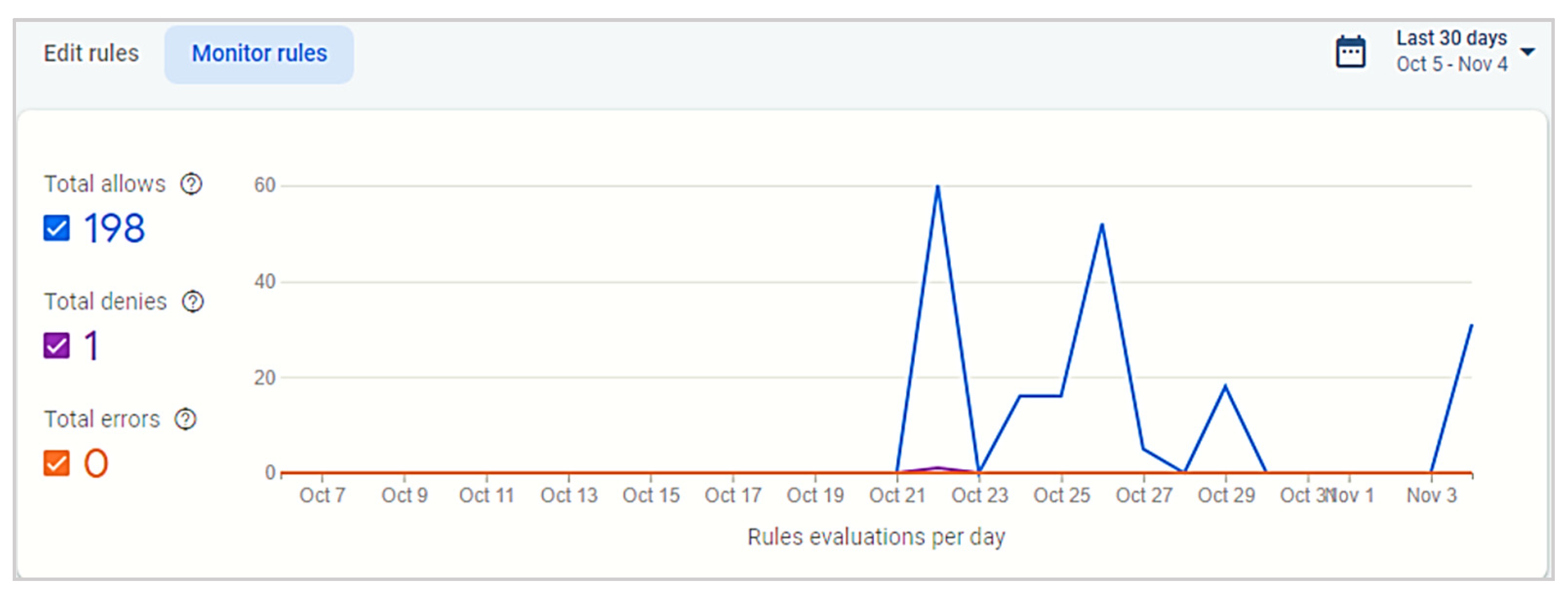Click the 198 total allows count
This screenshot has height=598, width=1568.
tap(115, 229)
